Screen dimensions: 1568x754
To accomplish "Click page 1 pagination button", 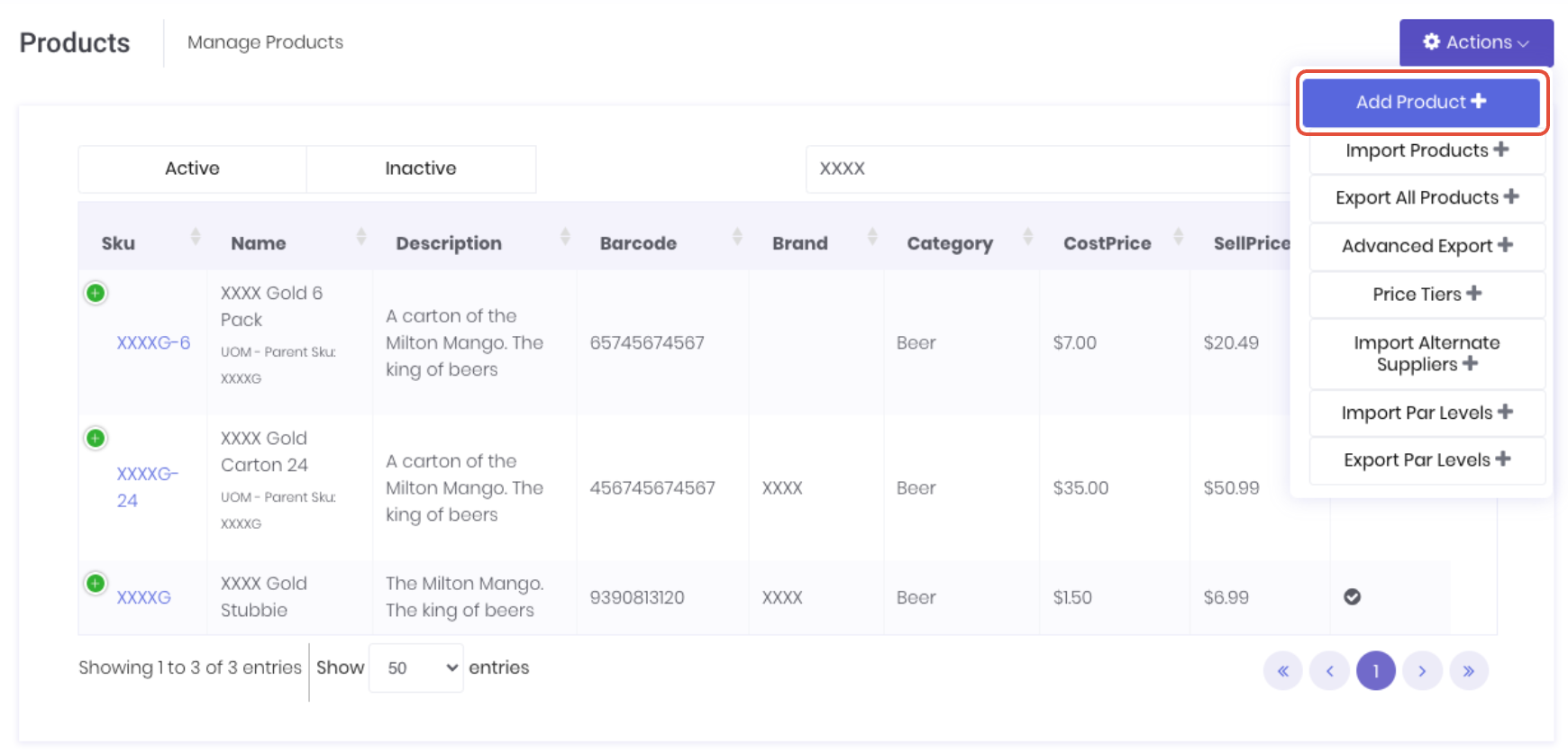I will [1375, 671].
